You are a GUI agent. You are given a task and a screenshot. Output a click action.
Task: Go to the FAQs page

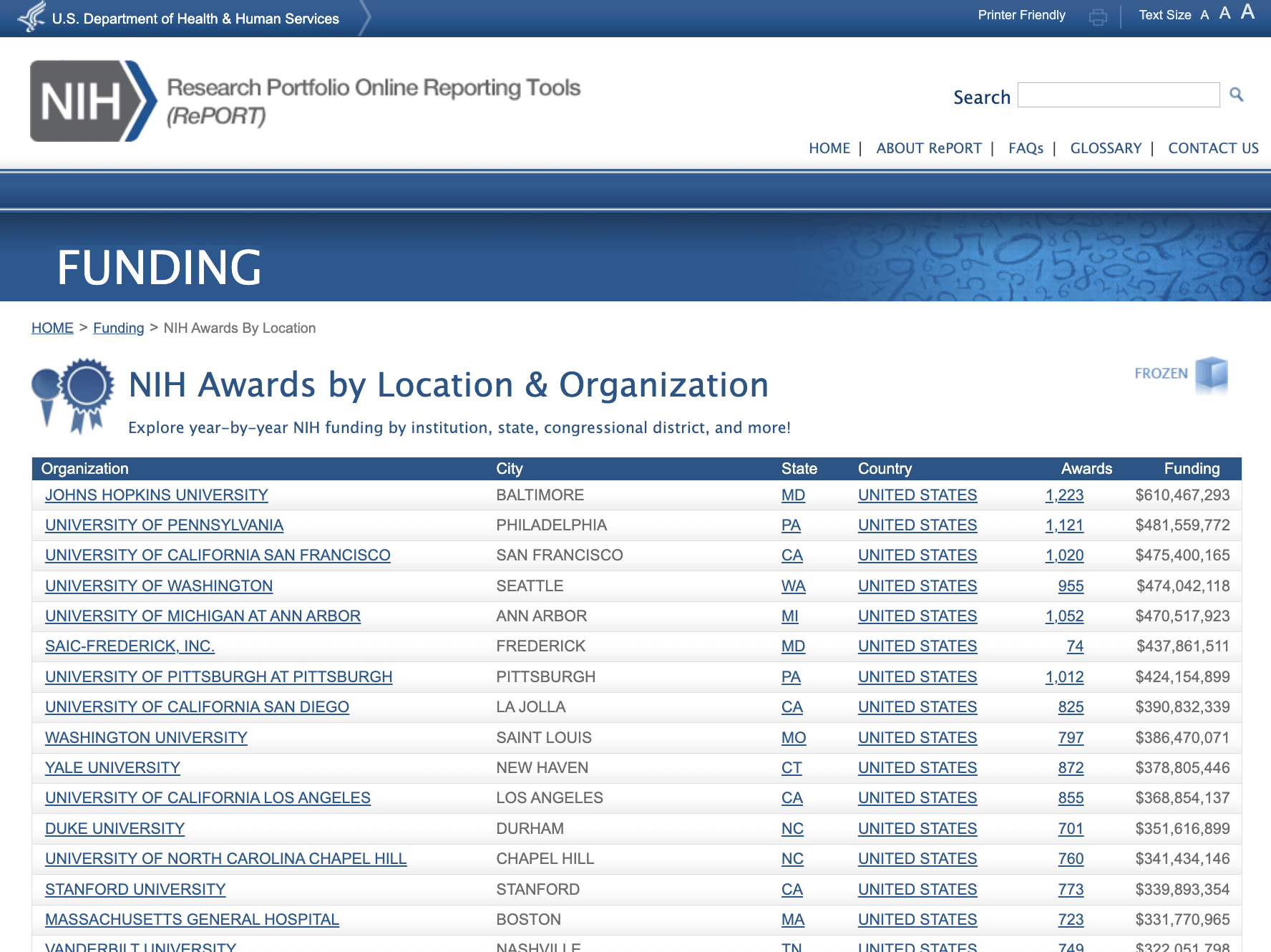(1026, 148)
